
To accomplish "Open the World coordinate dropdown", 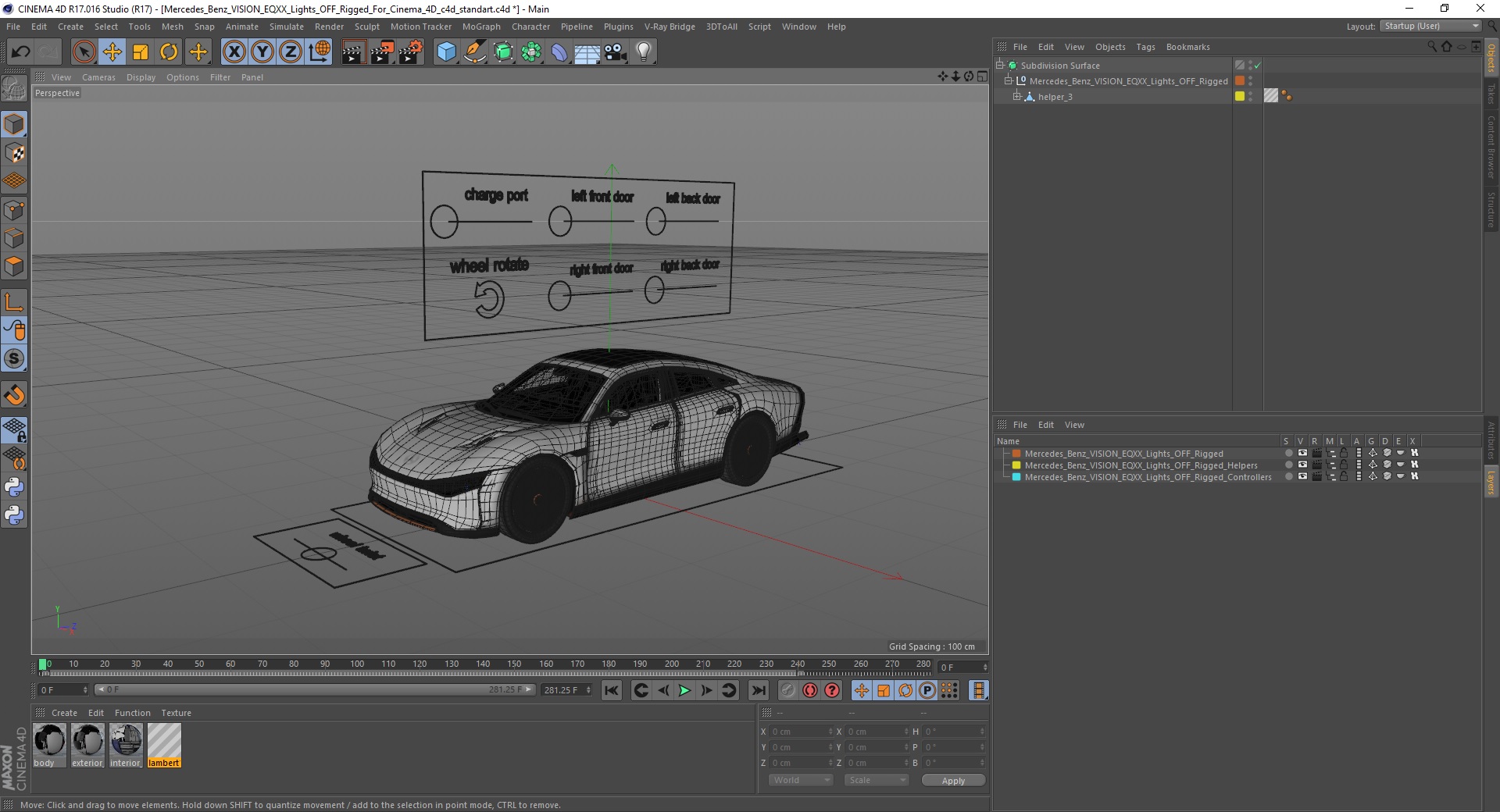I will click(x=801, y=780).
